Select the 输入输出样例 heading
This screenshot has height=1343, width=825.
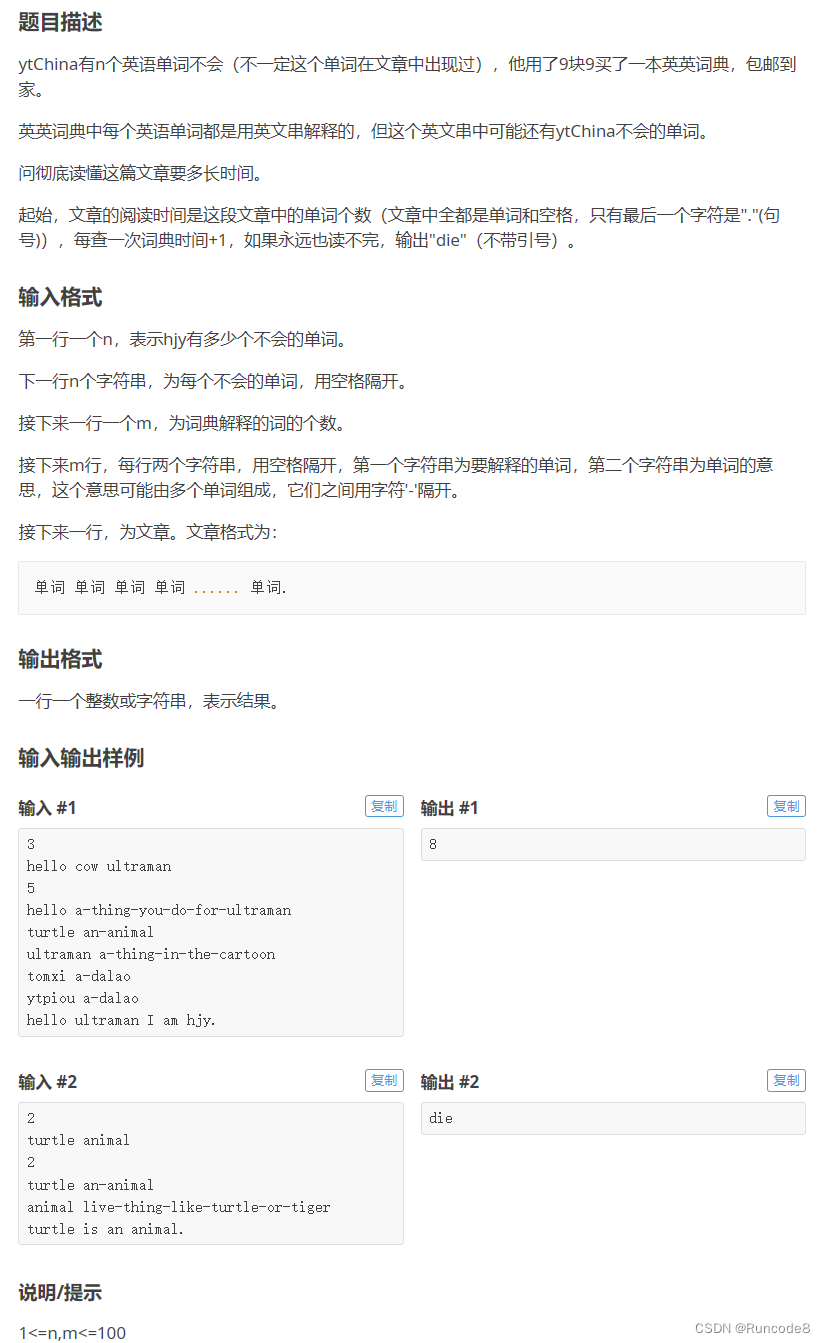pos(81,757)
